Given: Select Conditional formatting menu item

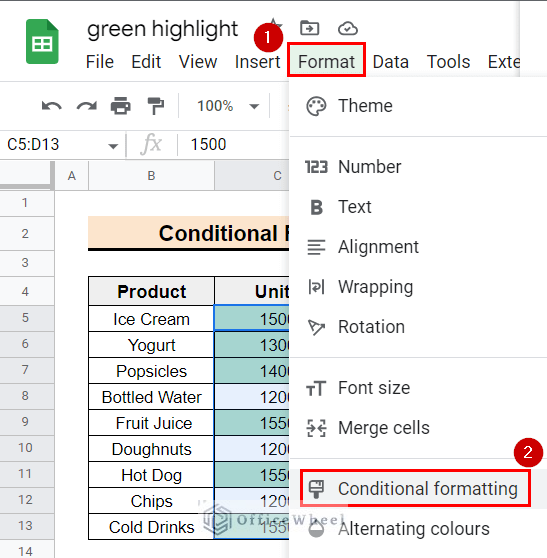Looking at the screenshot, I should pyautogui.click(x=418, y=489).
